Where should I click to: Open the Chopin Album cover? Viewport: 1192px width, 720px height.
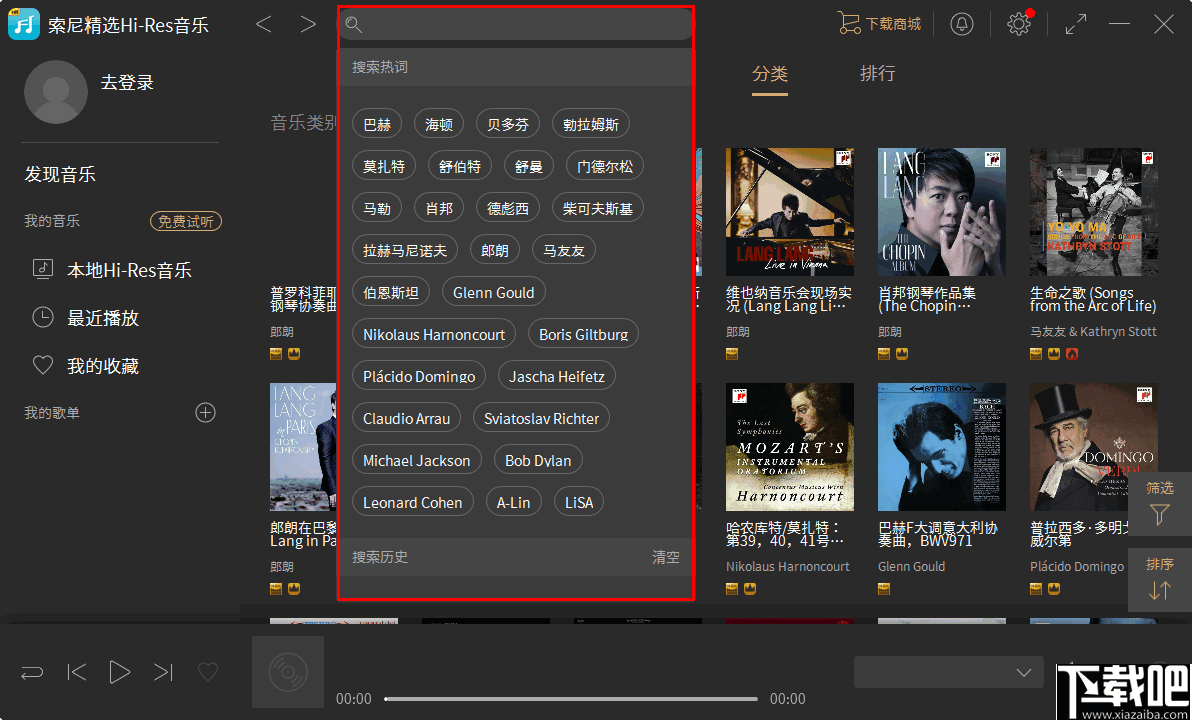click(x=942, y=212)
